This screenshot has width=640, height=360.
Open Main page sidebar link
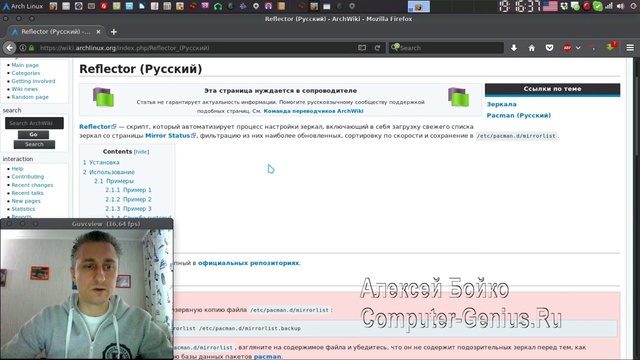click(25, 65)
